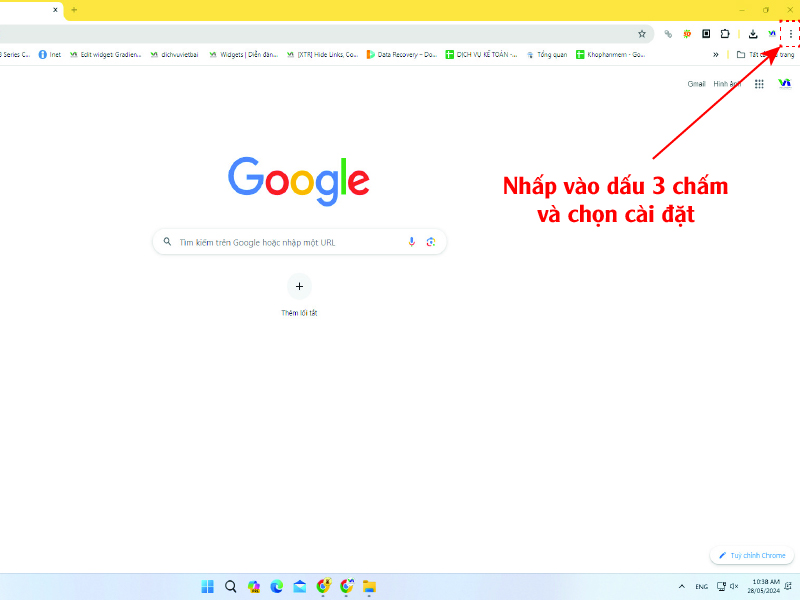Image resolution: width=800 pixels, height=600 pixels.
Task: Open the DỊCH VỤ KẾ TOÁN bookmark
Action: (482, 55)
